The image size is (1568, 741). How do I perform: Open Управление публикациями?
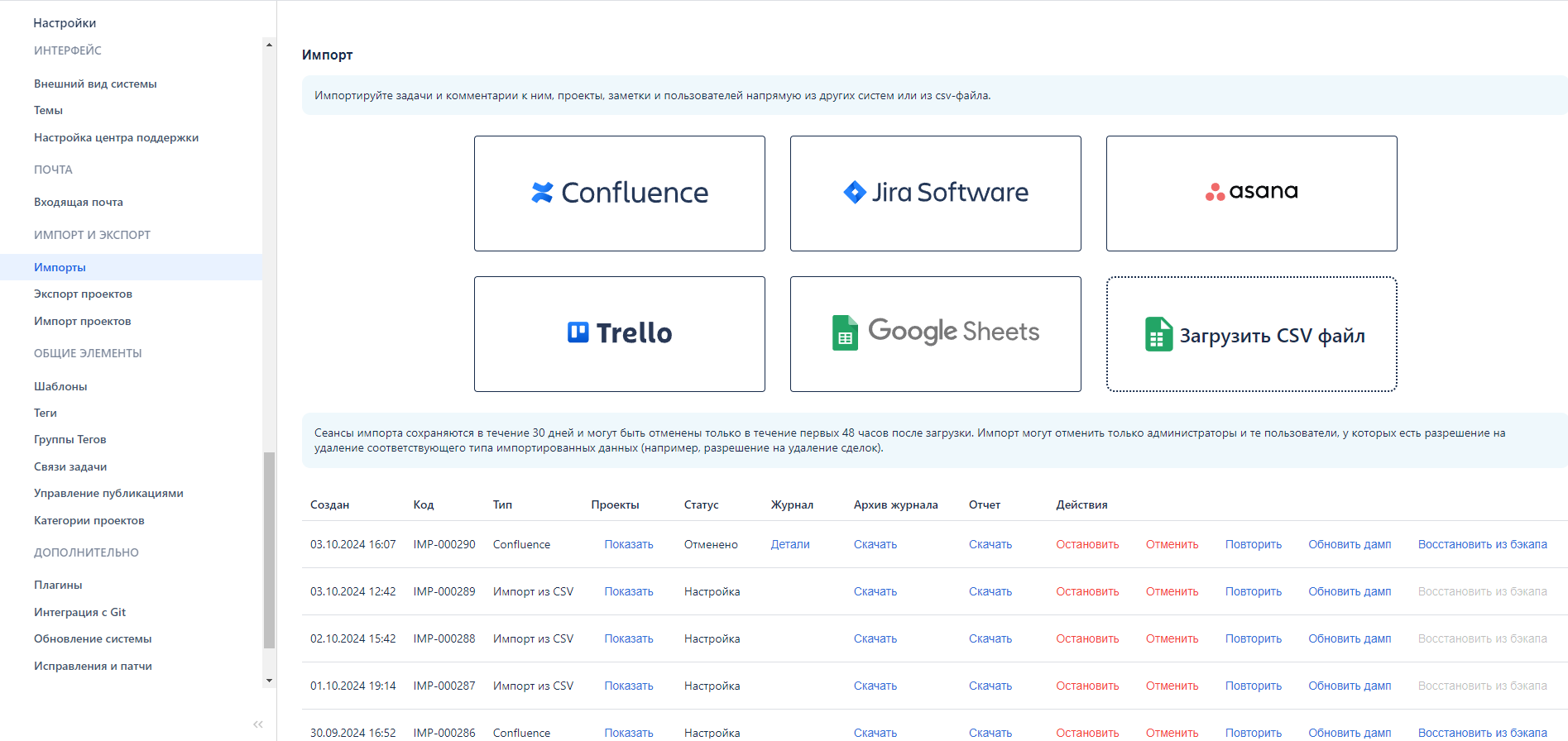[108, 493]
